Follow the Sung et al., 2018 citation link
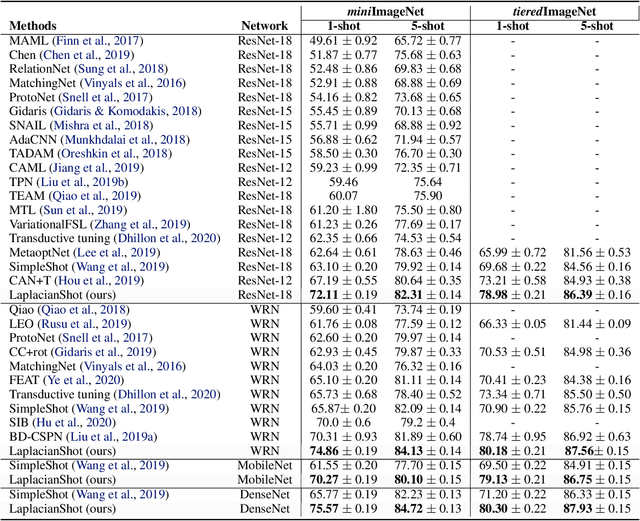640x521 pixels. [x=123, y=68]
